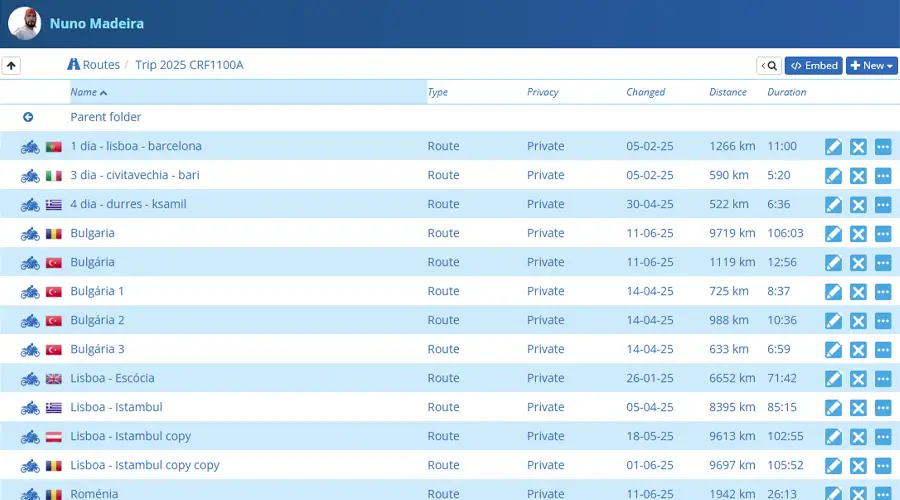The image size is (900, 500).
Task: Click the 01-06-25 changed date
Action: click(x=650, y=465)
